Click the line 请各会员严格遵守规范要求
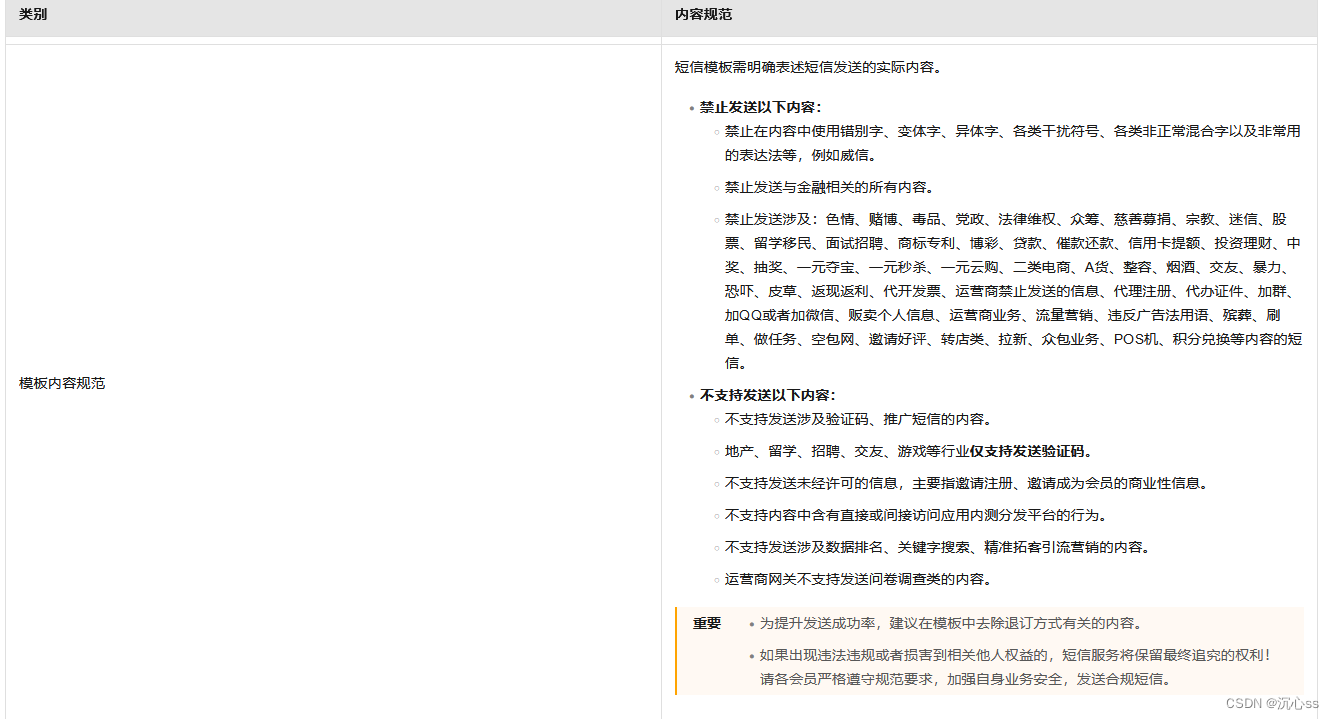Image resolution: width=1334 pixels, height=719 pixels. tap(965, 679)
